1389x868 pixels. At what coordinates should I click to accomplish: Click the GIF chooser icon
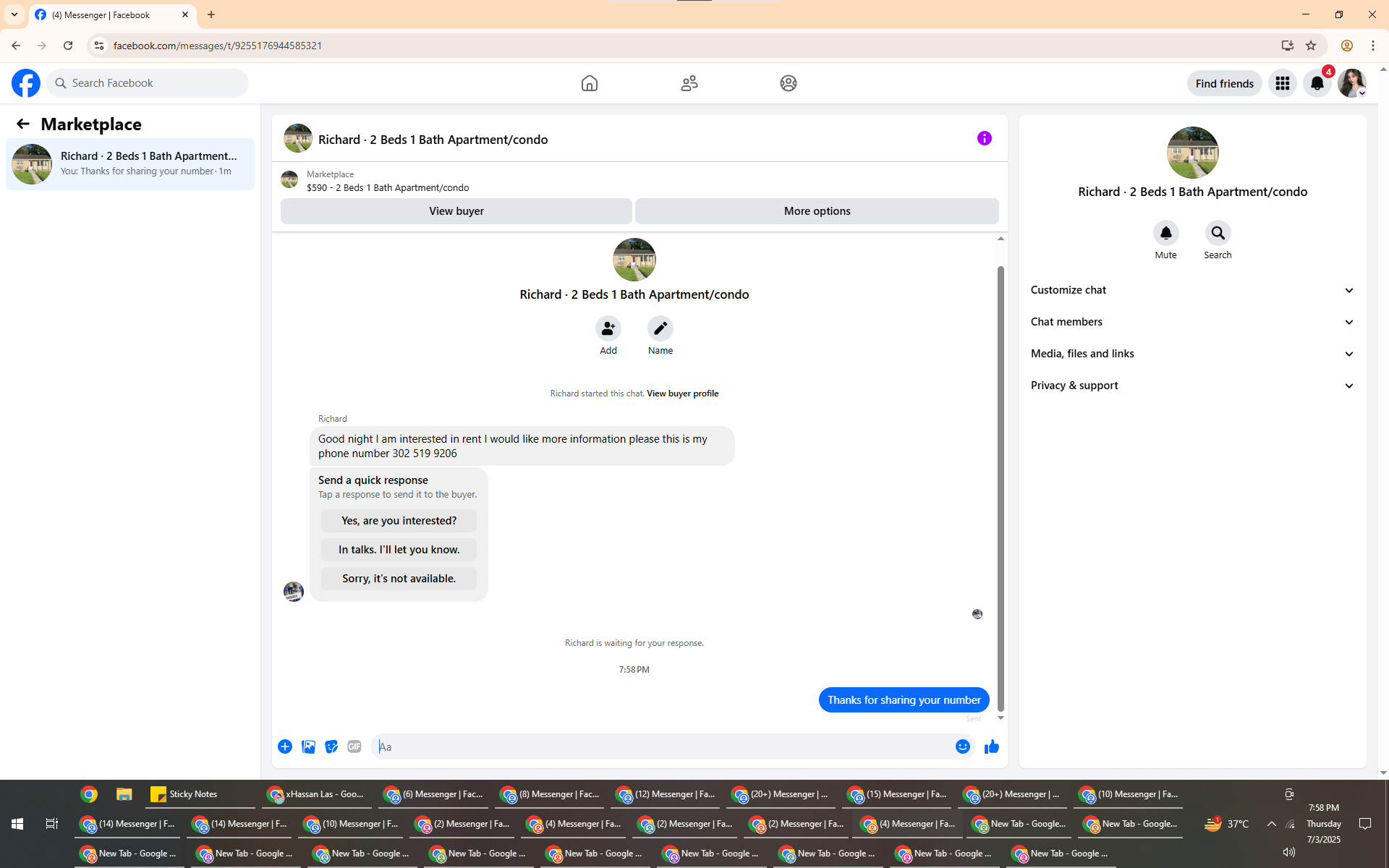[x=354, y=746]
